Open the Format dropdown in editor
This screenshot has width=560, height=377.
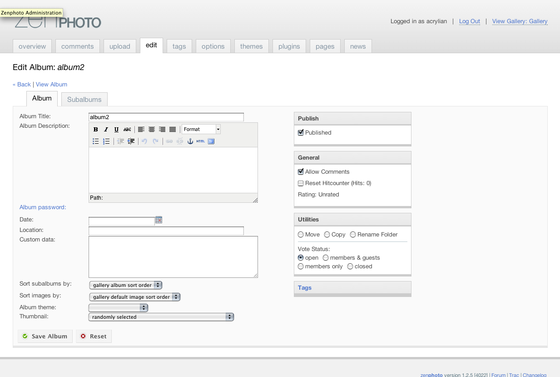click(x=201, y=129)
